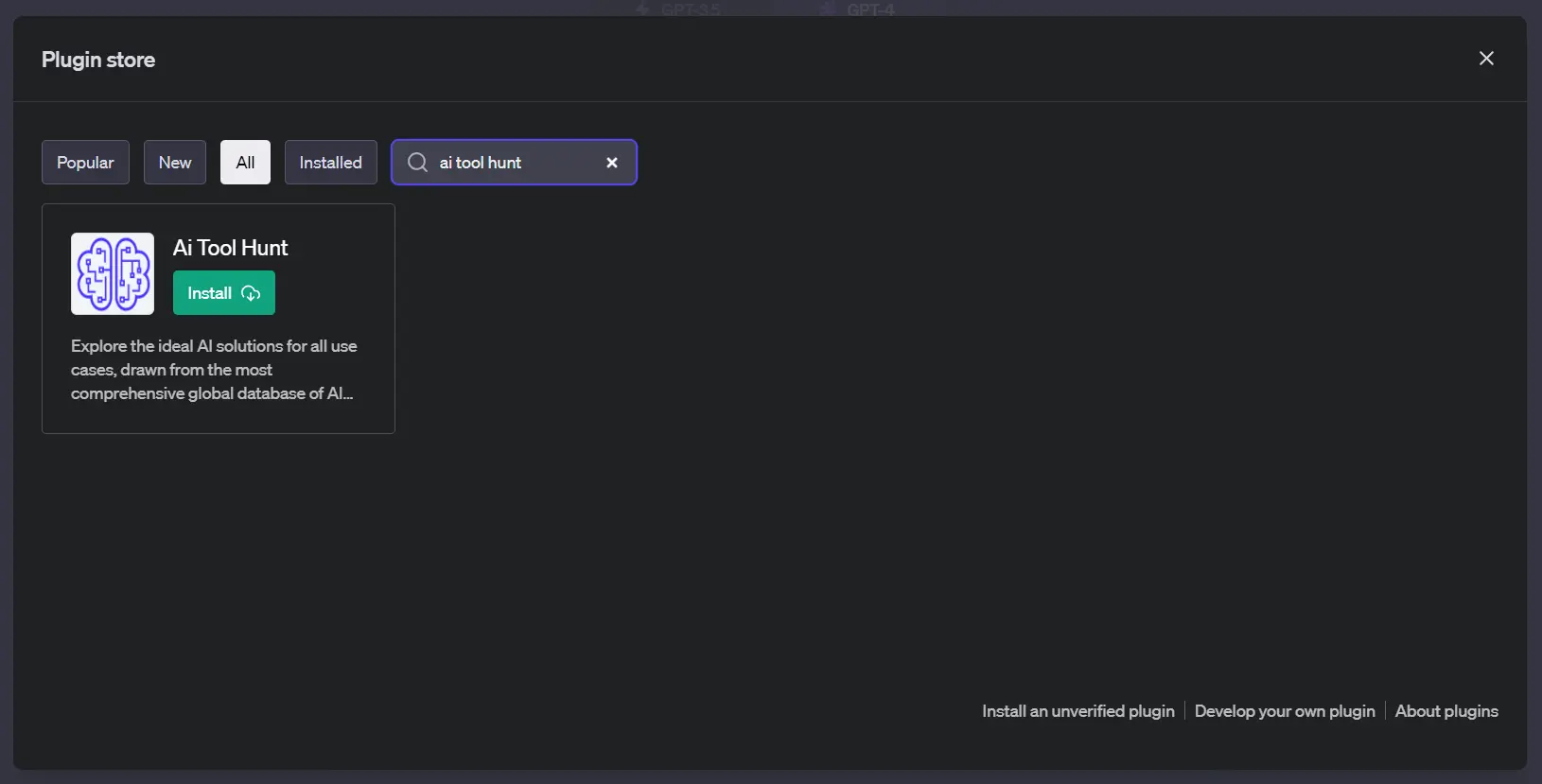Show the Installed plugins tab
Image resolution: width=1542 pixels, height=784 pixels.
330,163
